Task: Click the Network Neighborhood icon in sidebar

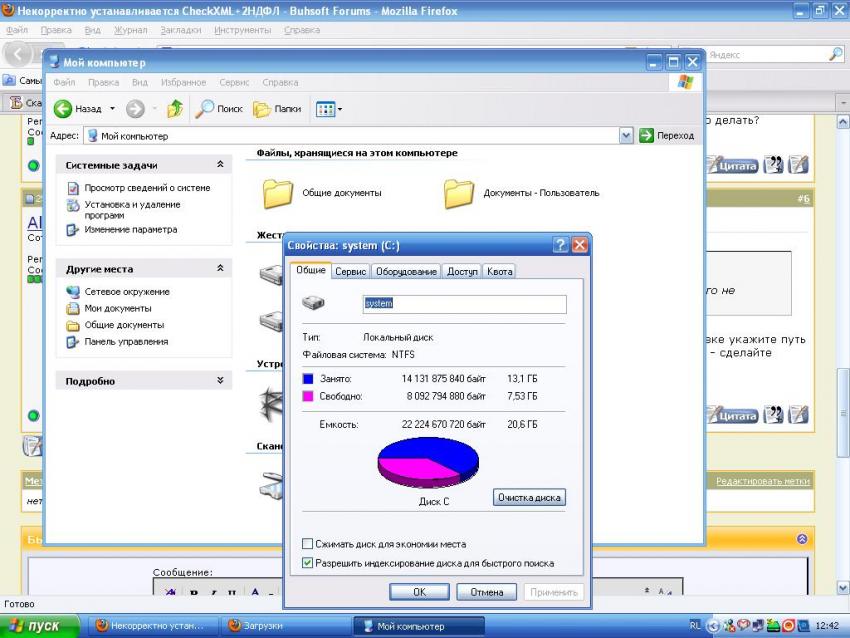Action: (x=72, y=292)
